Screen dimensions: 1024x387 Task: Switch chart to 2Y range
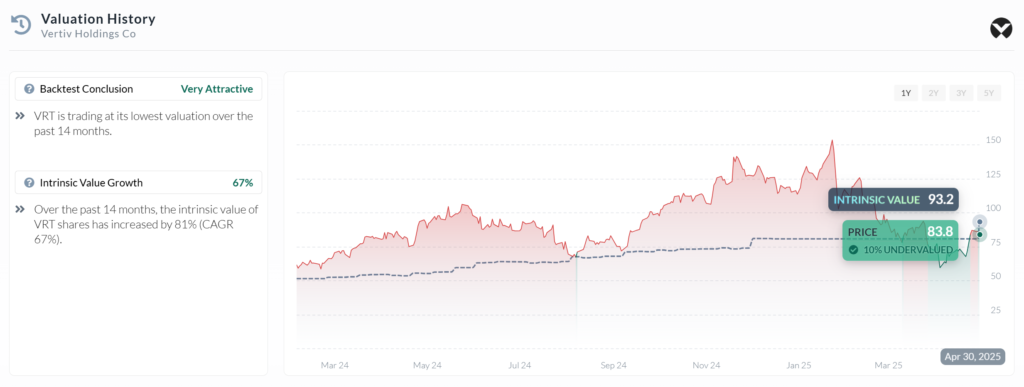[933, 93]
